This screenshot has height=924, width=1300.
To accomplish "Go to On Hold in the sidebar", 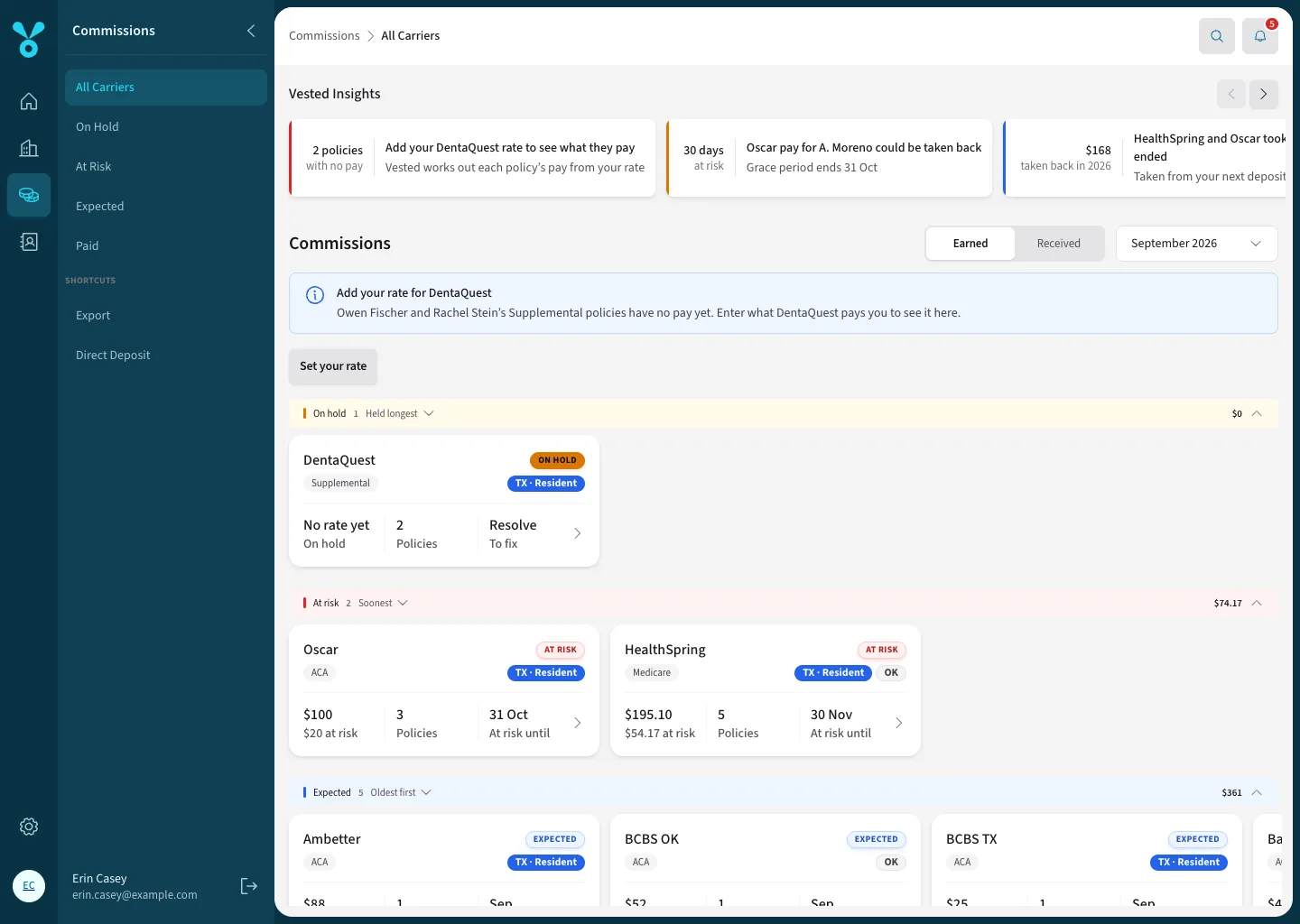I will 166,127.
